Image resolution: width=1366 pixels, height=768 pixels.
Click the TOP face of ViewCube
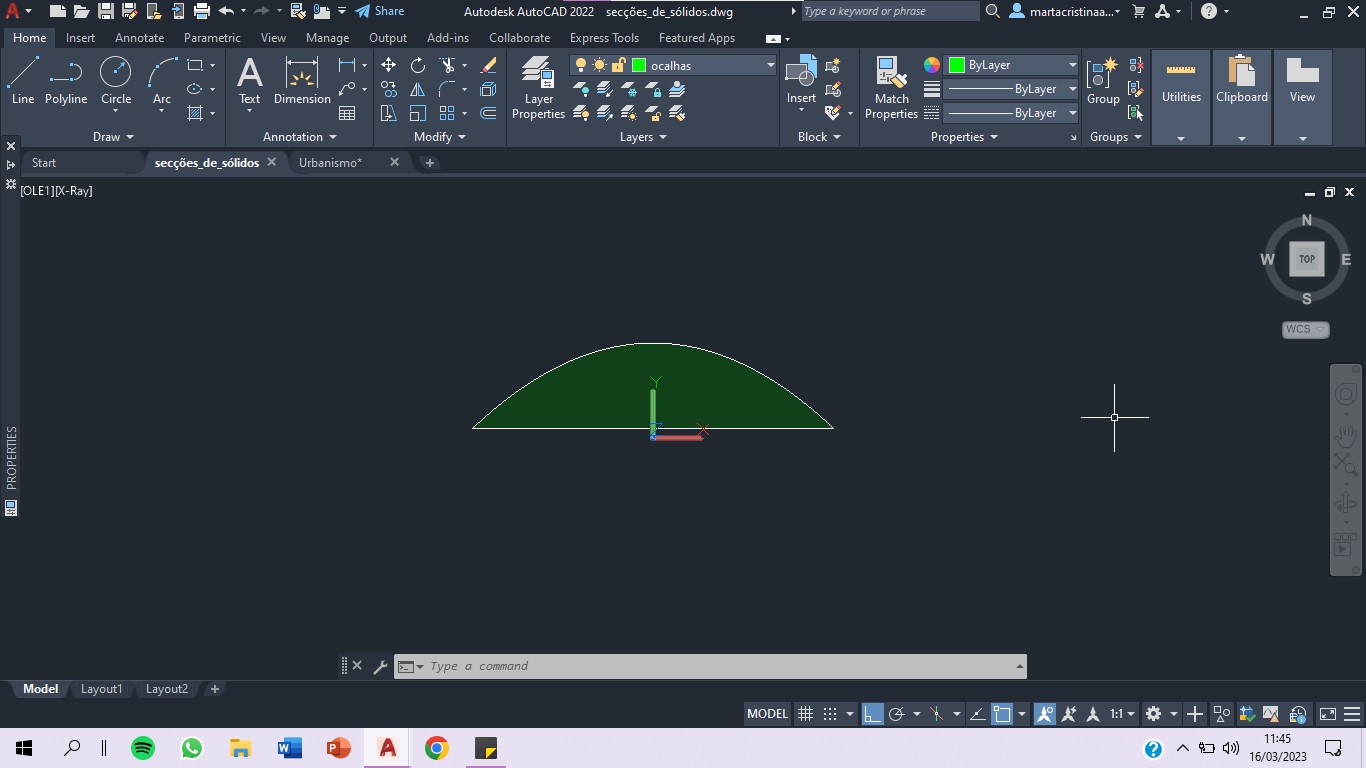point(1306,259)
